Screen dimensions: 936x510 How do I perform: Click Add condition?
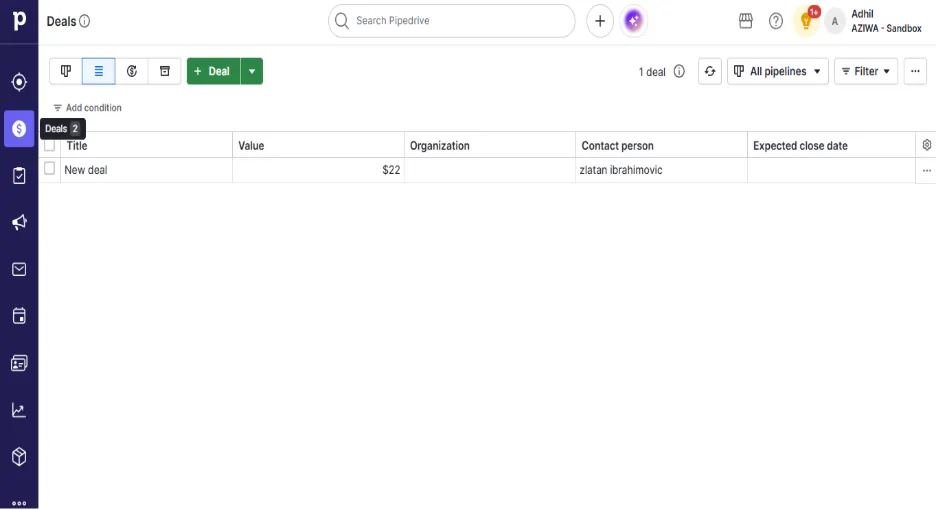87,107
